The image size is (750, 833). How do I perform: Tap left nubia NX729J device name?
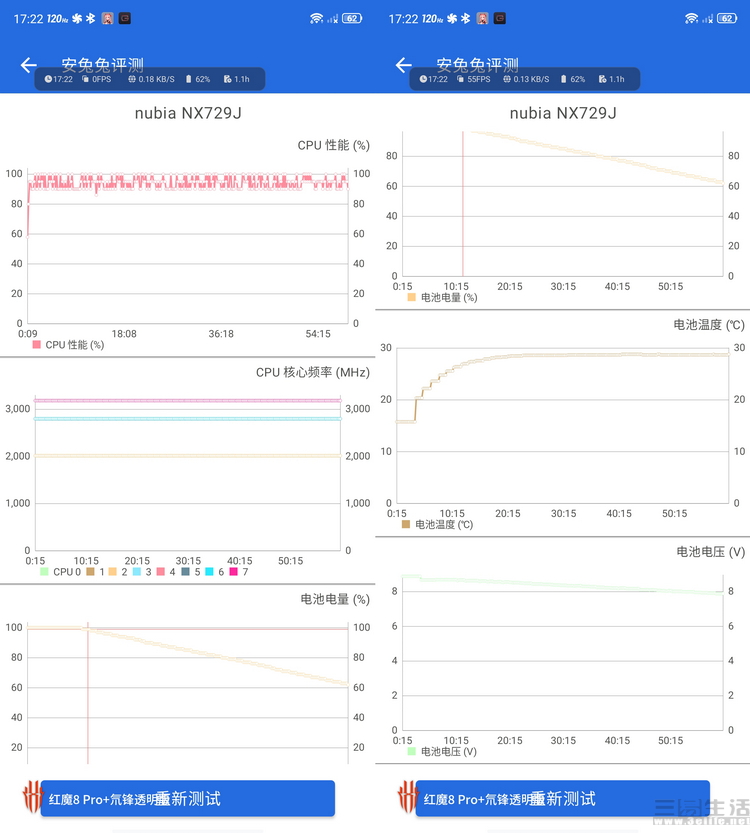point(188,113)
